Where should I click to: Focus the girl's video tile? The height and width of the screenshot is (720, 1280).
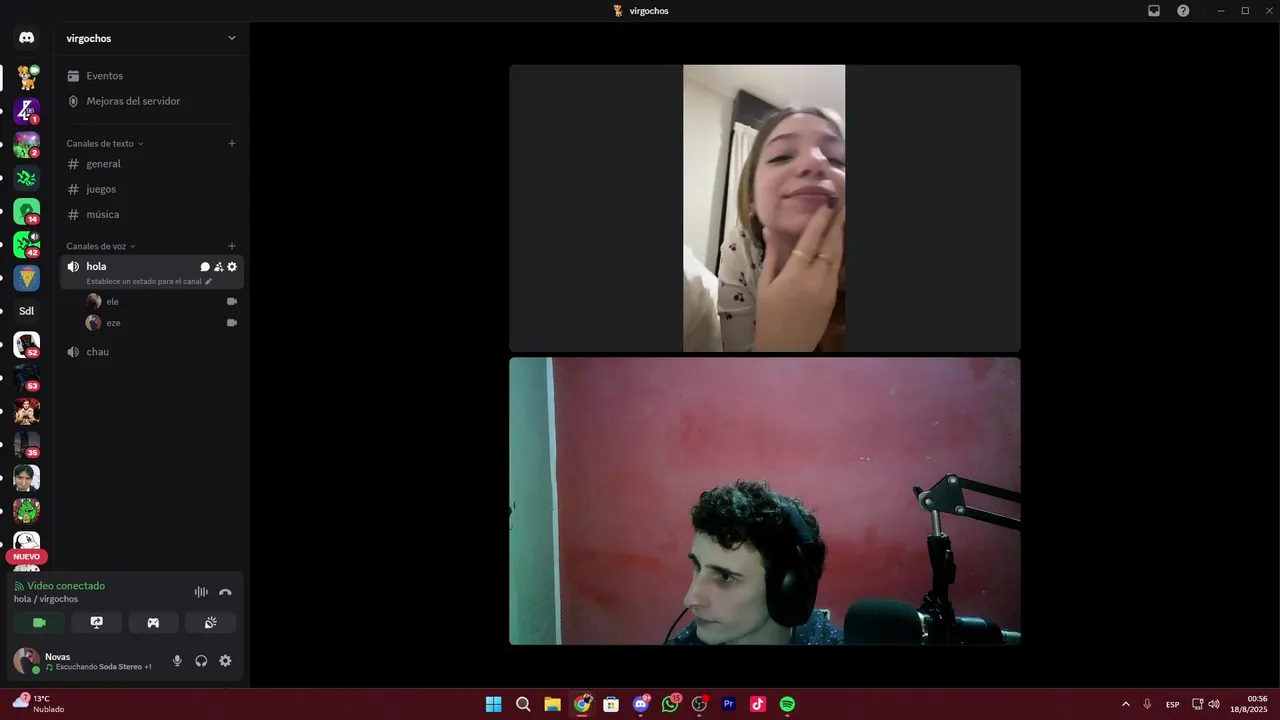coord(765,208)
